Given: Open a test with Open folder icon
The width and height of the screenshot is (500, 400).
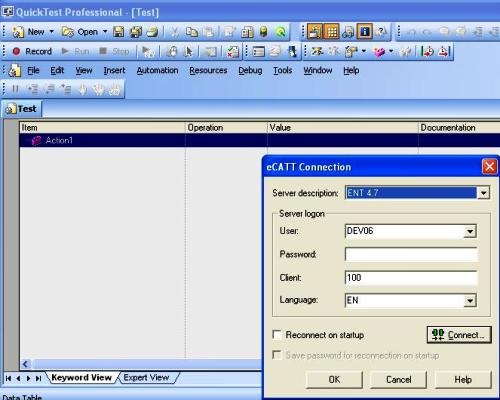Looking at the screenshot, I should (x=81, y=32).
